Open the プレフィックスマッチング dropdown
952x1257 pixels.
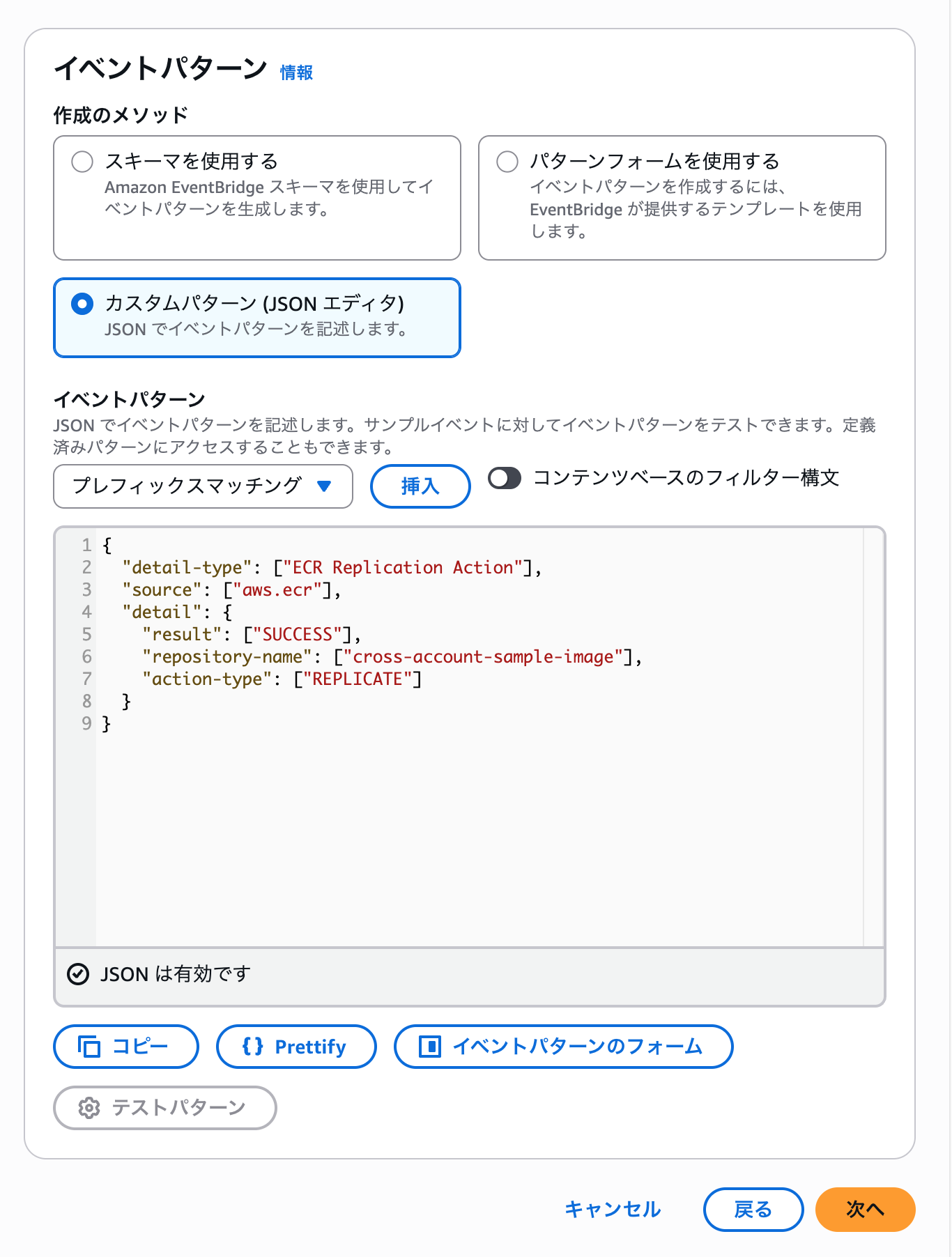pyautogui.click(x=202, y=486)
